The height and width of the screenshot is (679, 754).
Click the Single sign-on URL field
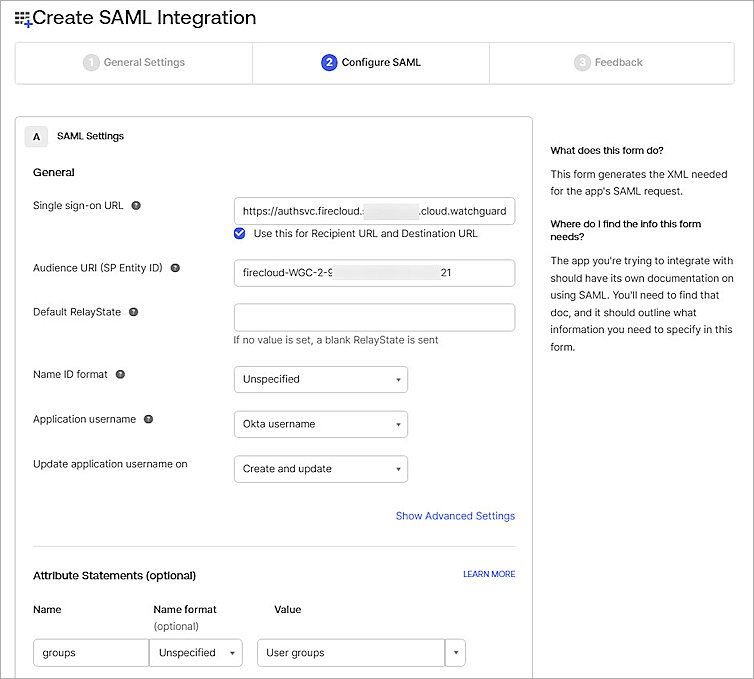click(374, 211)
